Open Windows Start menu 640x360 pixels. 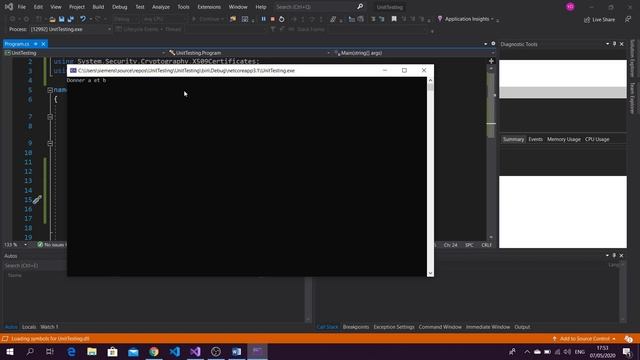[10, 351]
